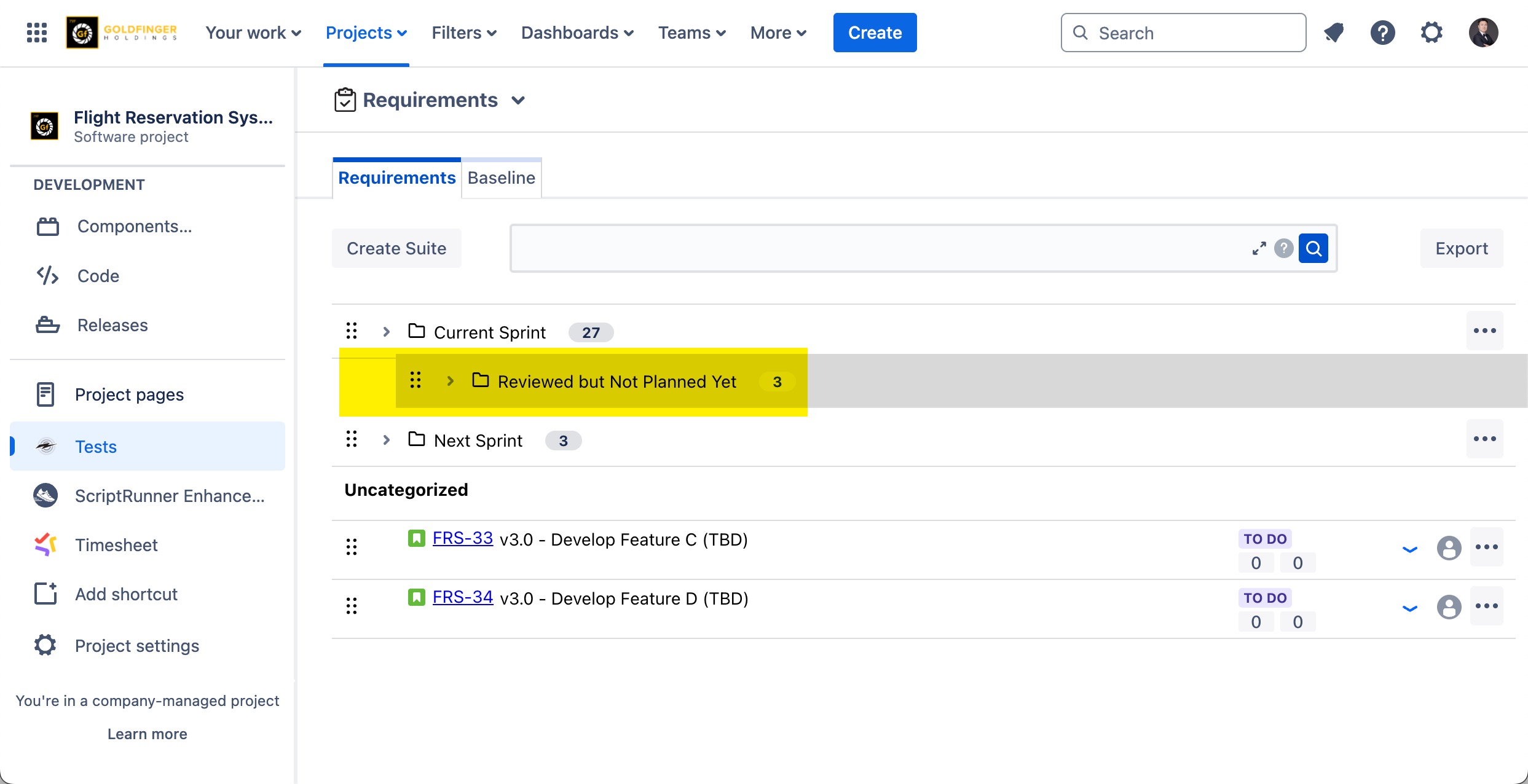1528x784 pixels.
Task: Open the Filters menu
Action: point(464,33)
